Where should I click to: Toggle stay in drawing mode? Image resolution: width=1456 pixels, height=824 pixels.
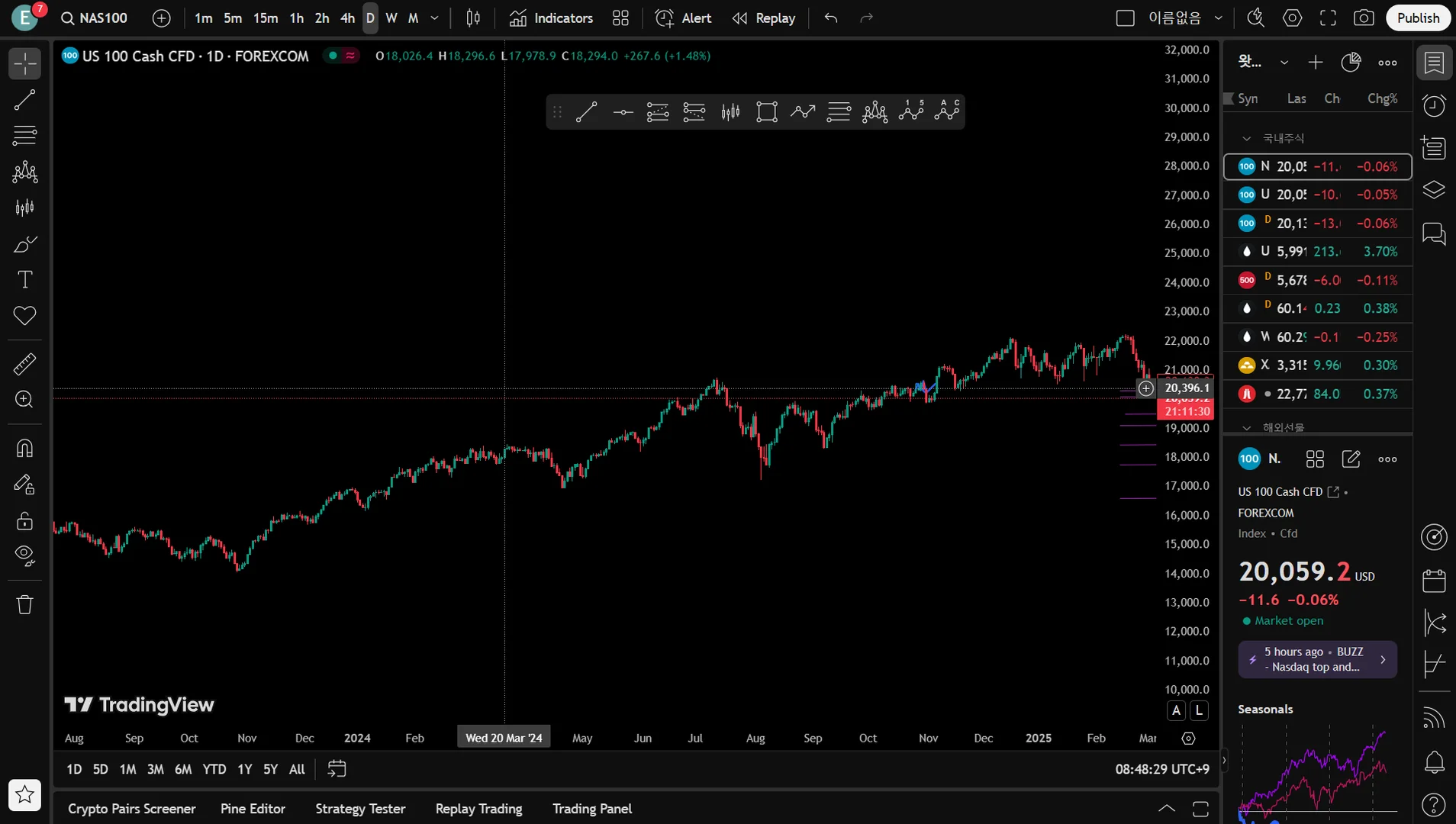[24, 484]
